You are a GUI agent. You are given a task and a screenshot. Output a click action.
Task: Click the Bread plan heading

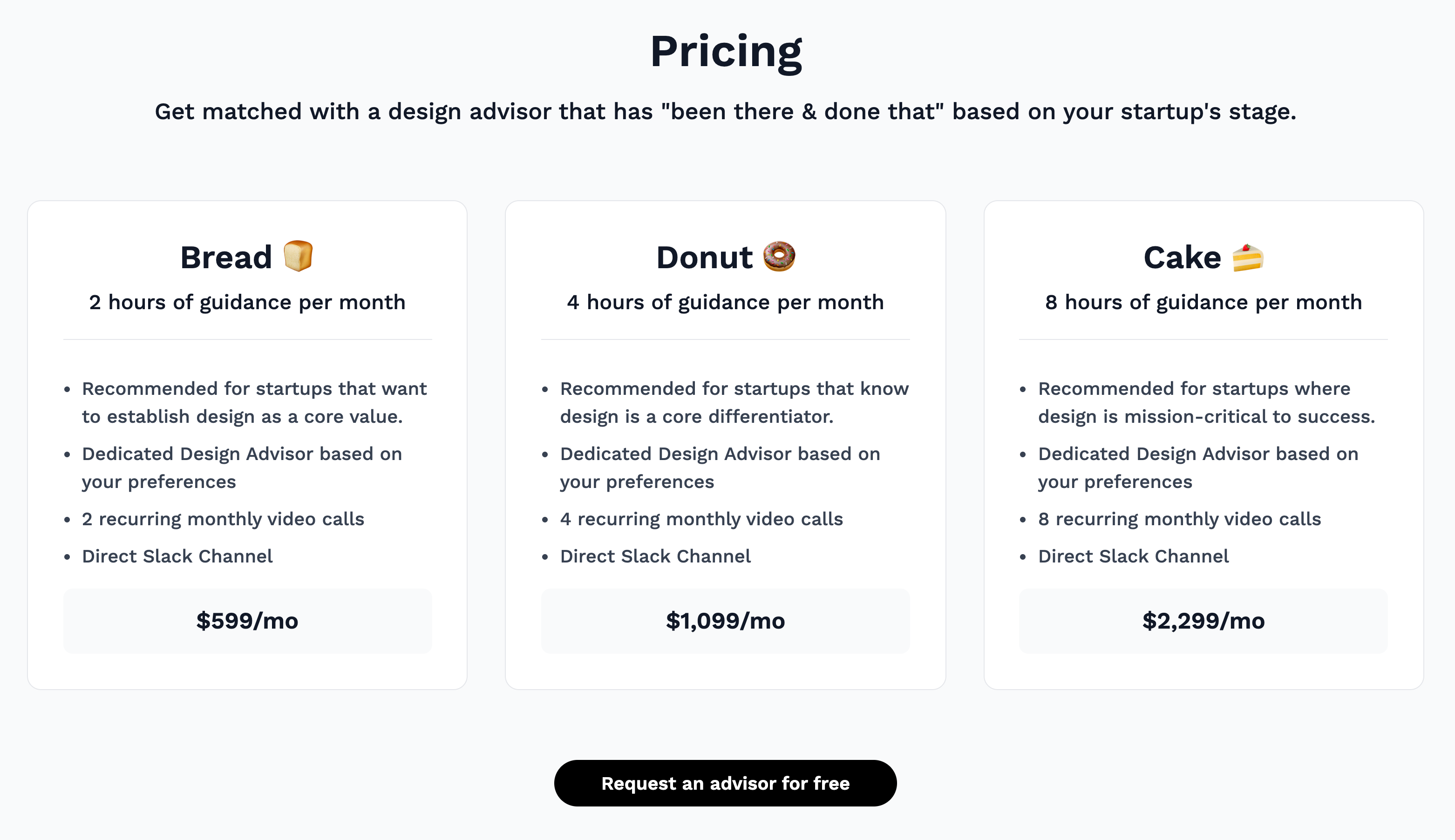click(226, 257)
